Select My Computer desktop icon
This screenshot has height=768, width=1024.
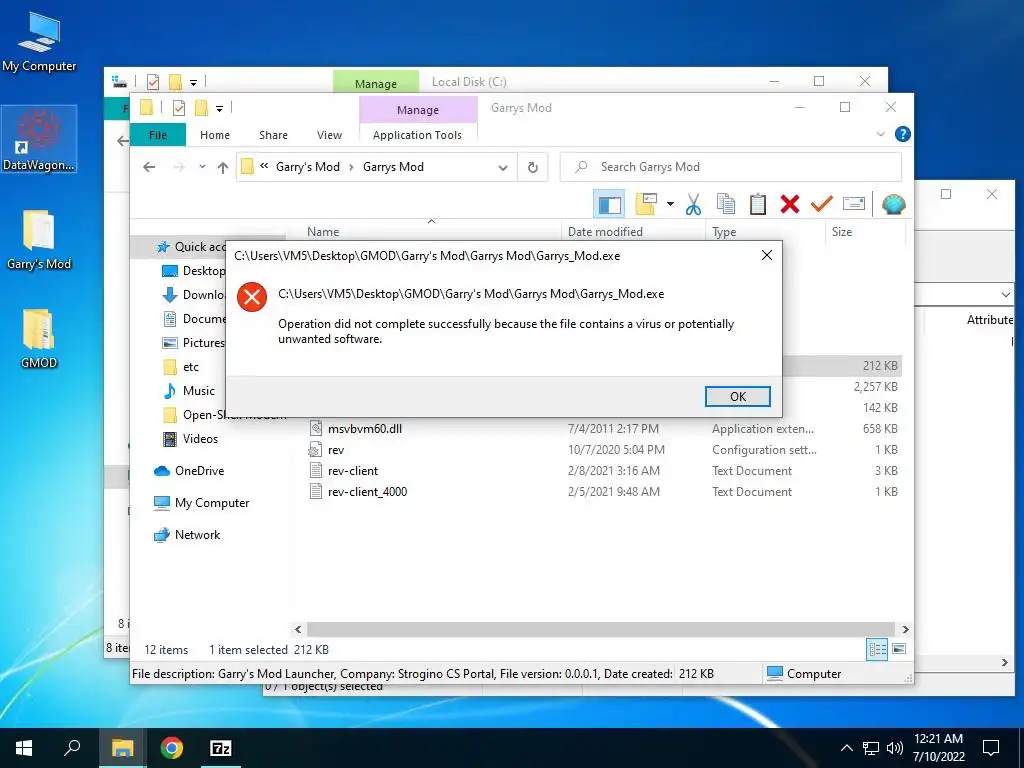pos(39,42)
